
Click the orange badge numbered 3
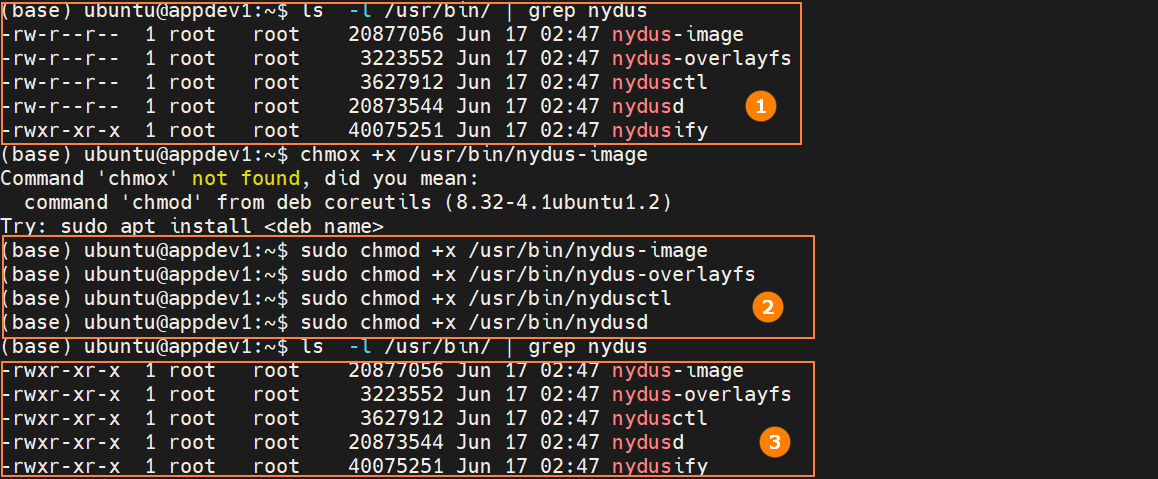pyautogui.click(x=773, y=441)
